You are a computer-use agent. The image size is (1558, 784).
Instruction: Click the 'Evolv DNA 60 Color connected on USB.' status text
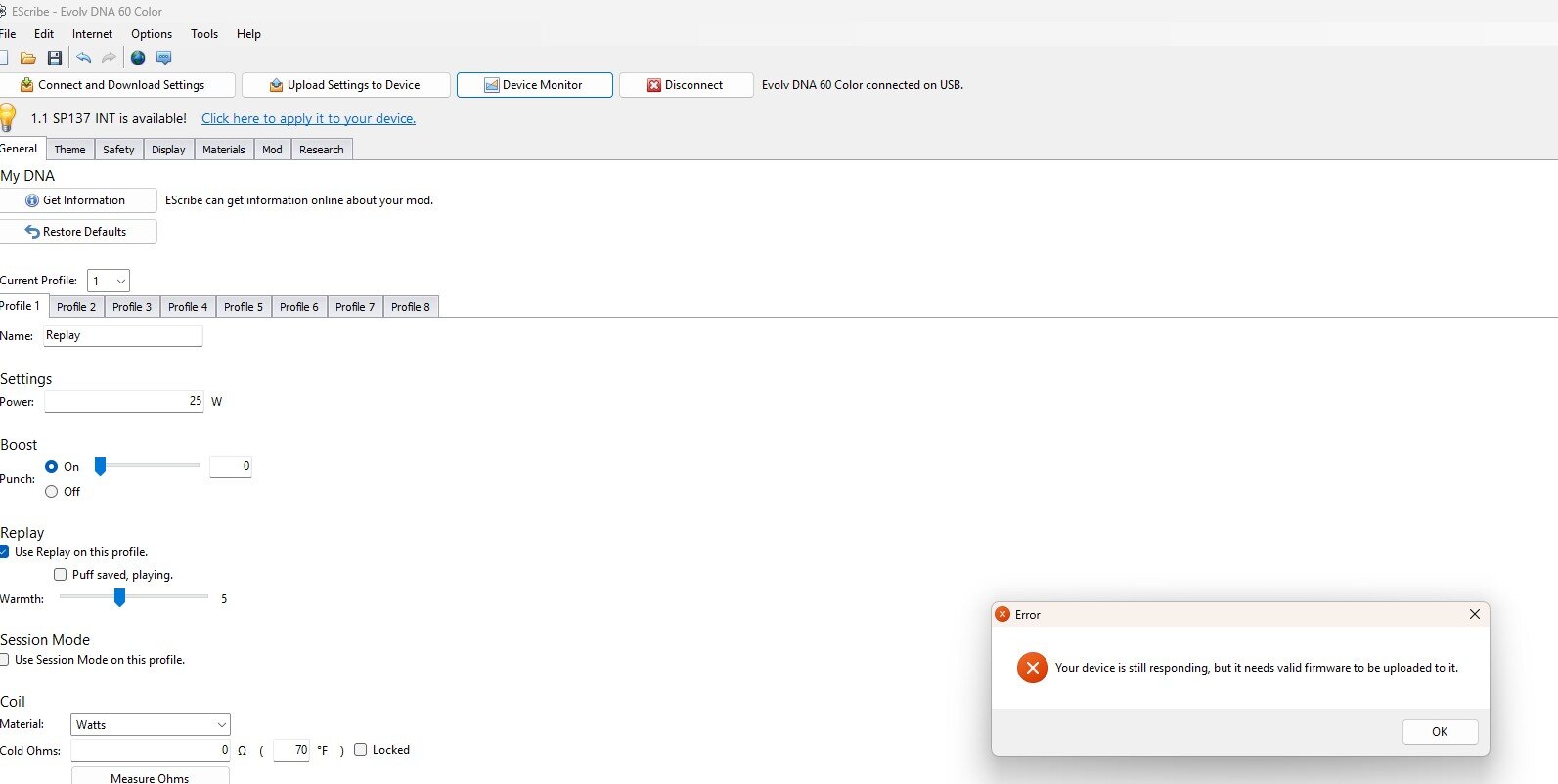(863, 85)
